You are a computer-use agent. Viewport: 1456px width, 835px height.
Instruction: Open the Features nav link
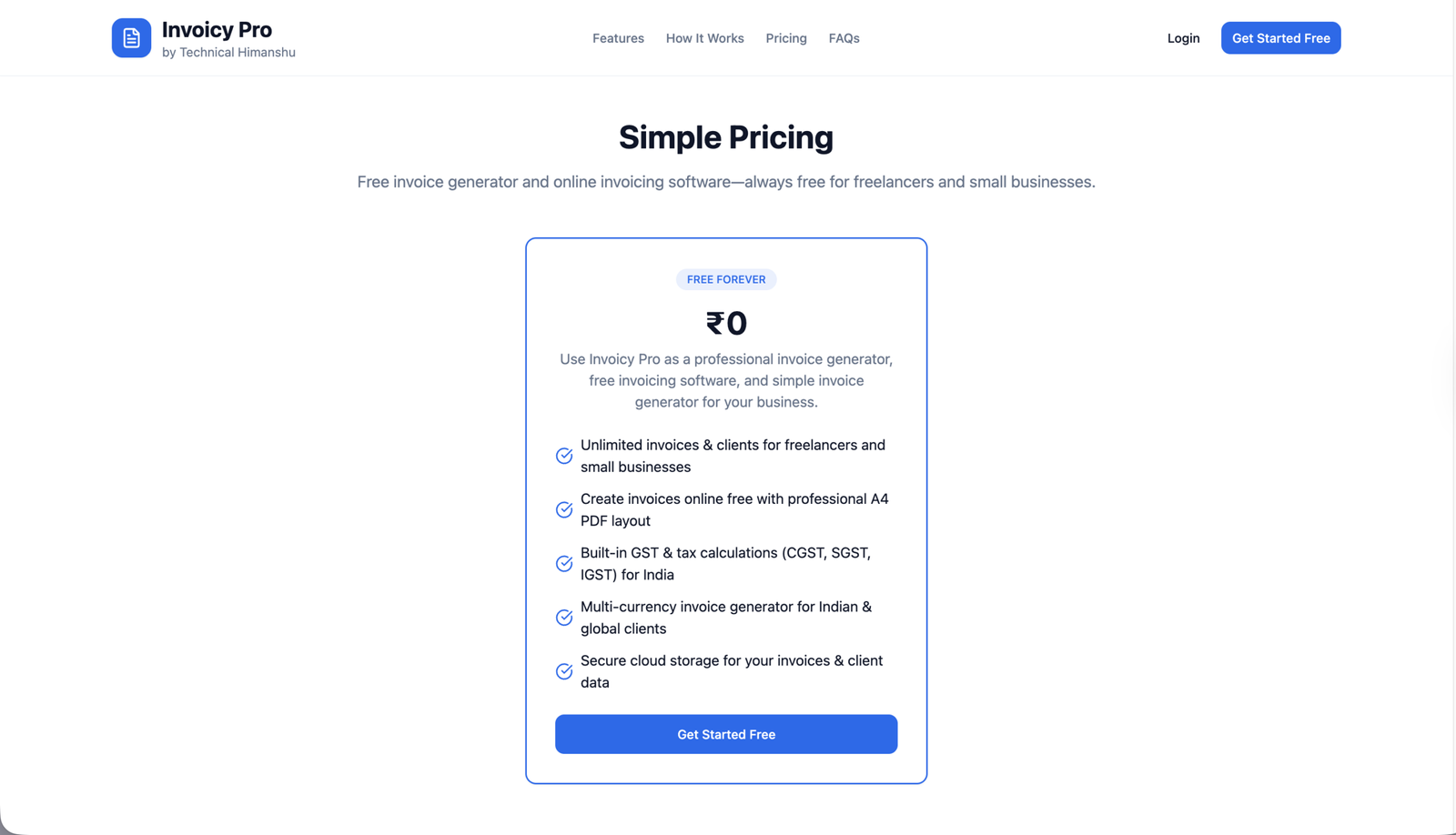coord(618,38)
